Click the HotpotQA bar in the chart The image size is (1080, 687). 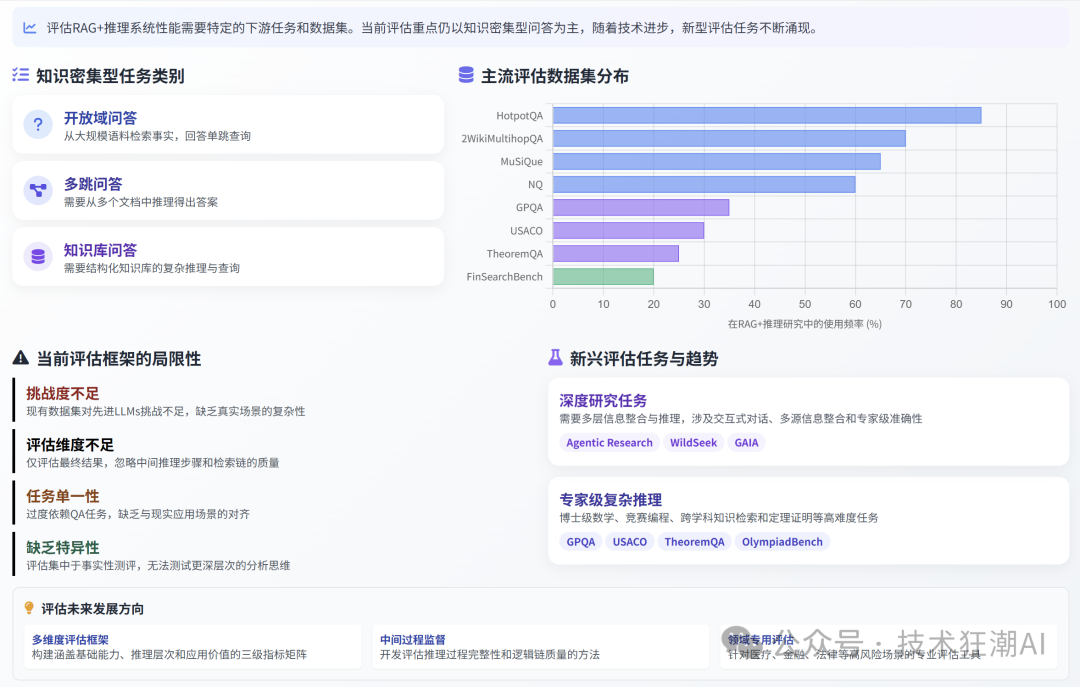[767, 116]
